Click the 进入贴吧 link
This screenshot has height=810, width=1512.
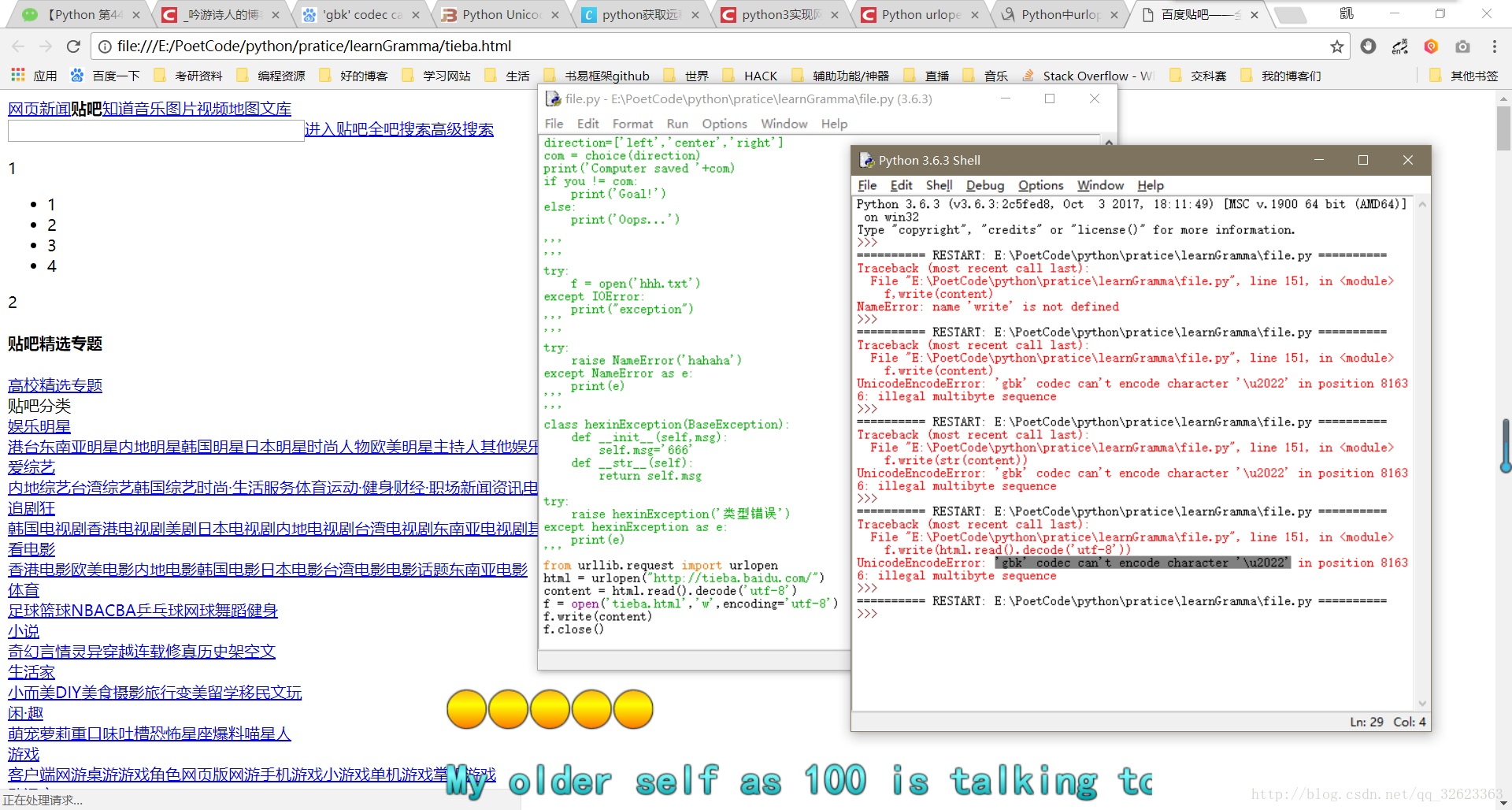click(x=336, y=129)
